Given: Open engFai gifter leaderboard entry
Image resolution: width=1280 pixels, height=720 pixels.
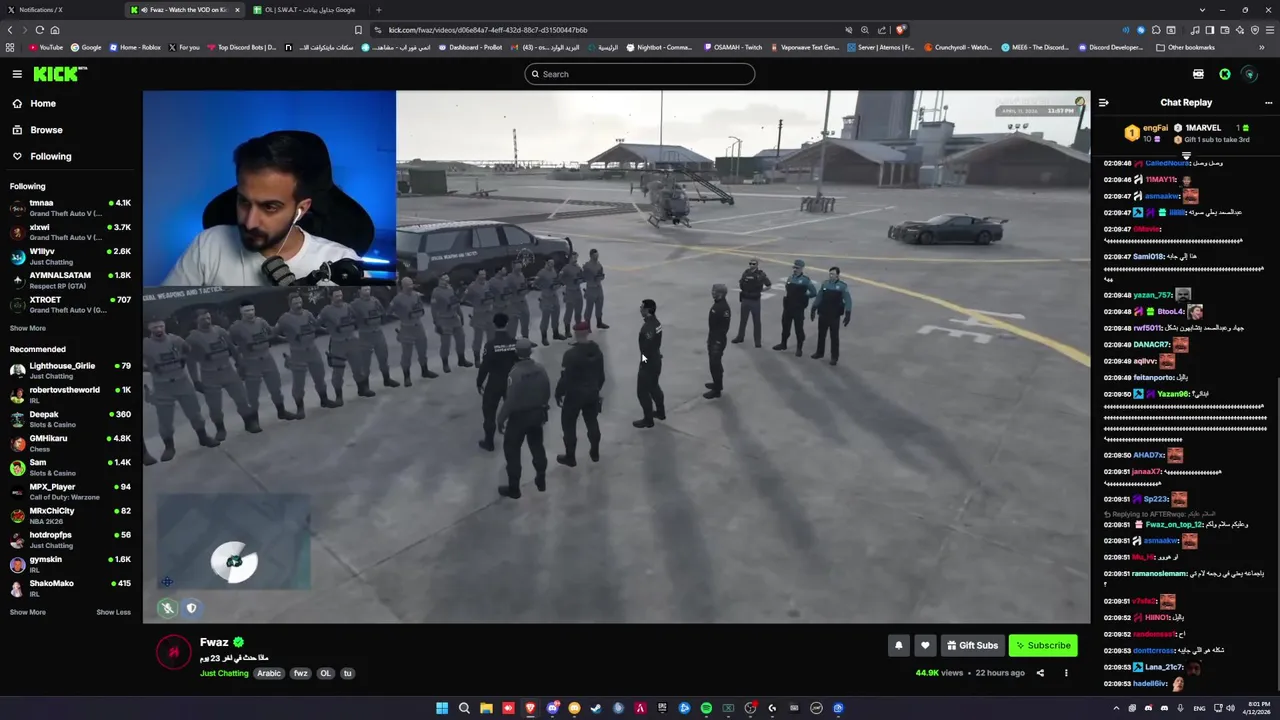Looking at the screenshot, I should [1148, 132].
